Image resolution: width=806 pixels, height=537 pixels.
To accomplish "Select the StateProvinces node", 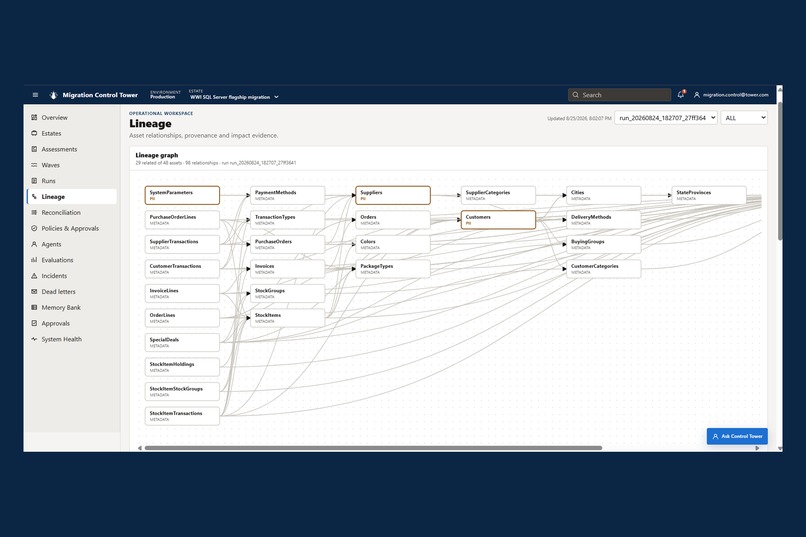I will 709,195.
